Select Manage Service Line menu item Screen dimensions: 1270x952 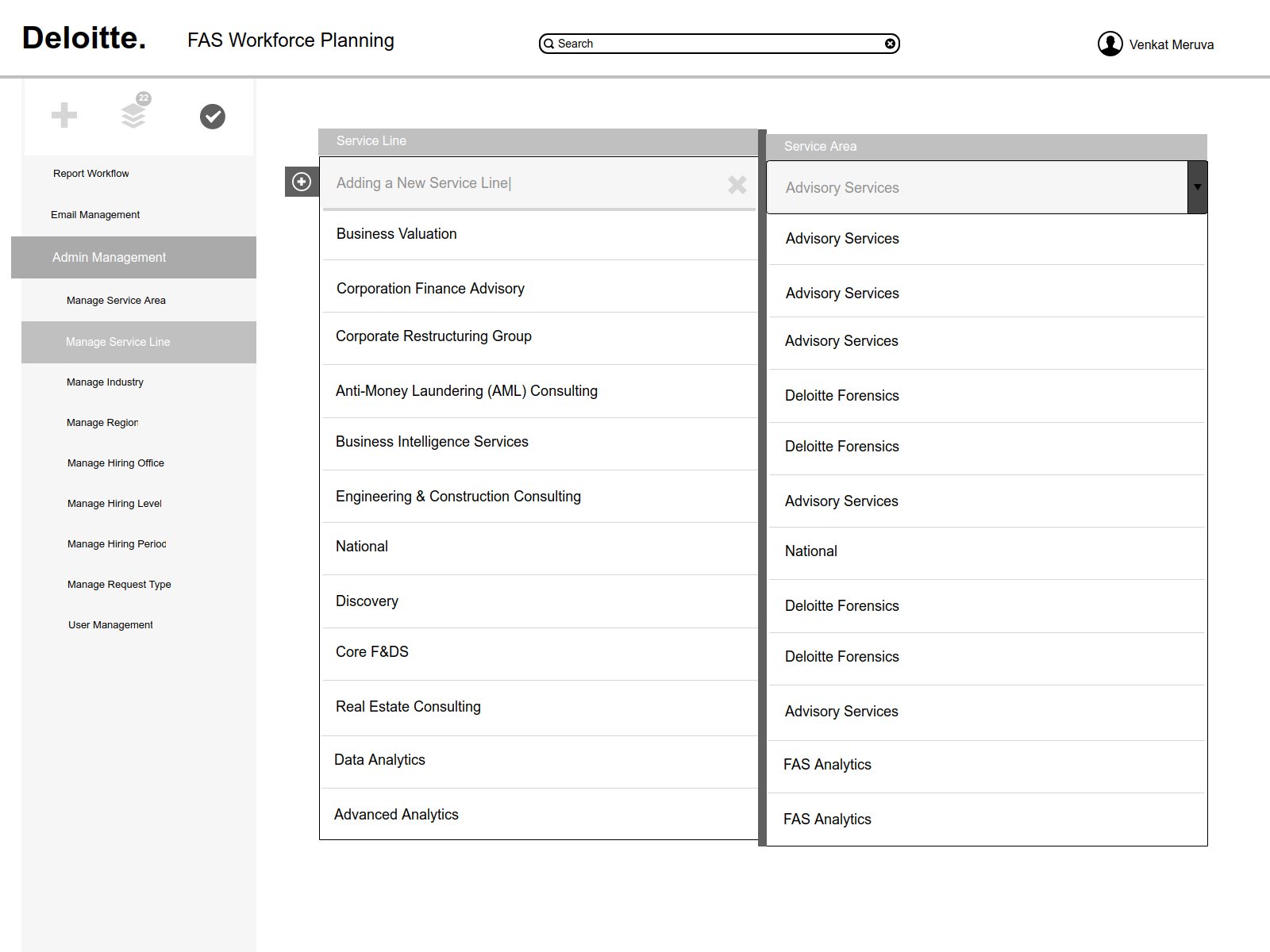click(x=139, y=342)
